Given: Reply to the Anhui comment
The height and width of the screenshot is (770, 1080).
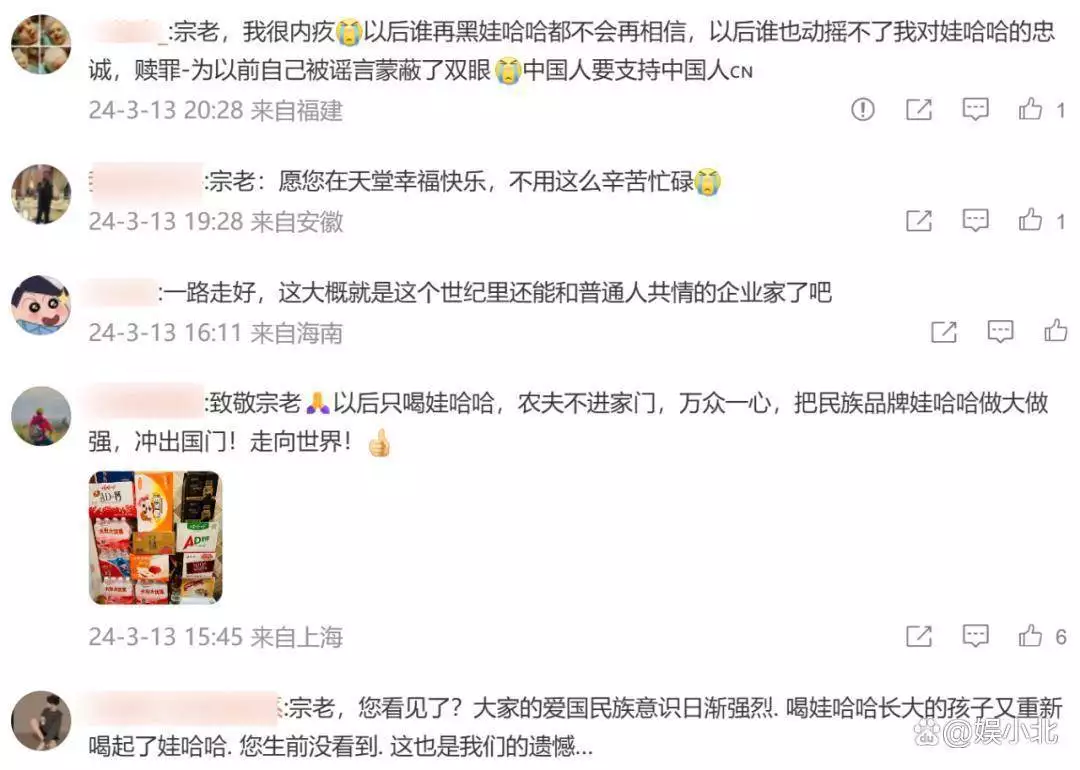Looking at the screenshot, I should [x=975, y=220].
